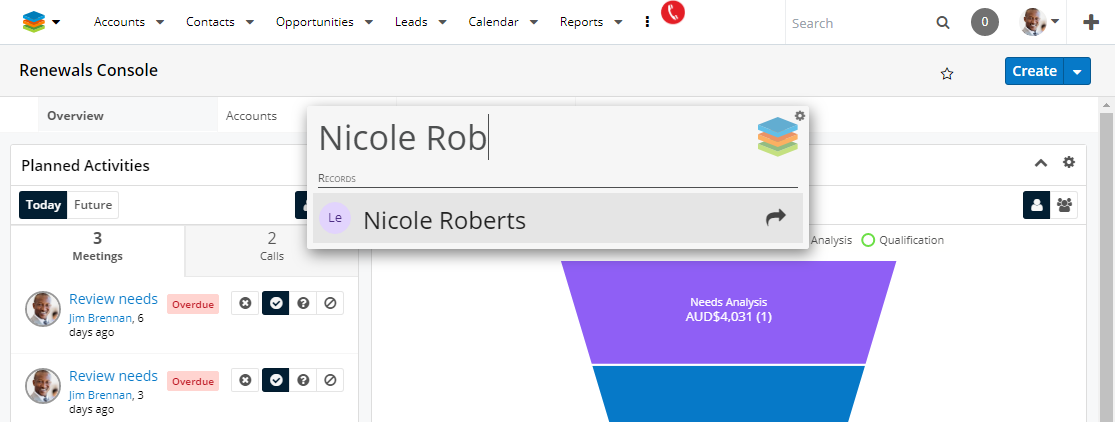Open the notifications counter badge
Screen dimensions: 1115x422
(x=985, y=22)
